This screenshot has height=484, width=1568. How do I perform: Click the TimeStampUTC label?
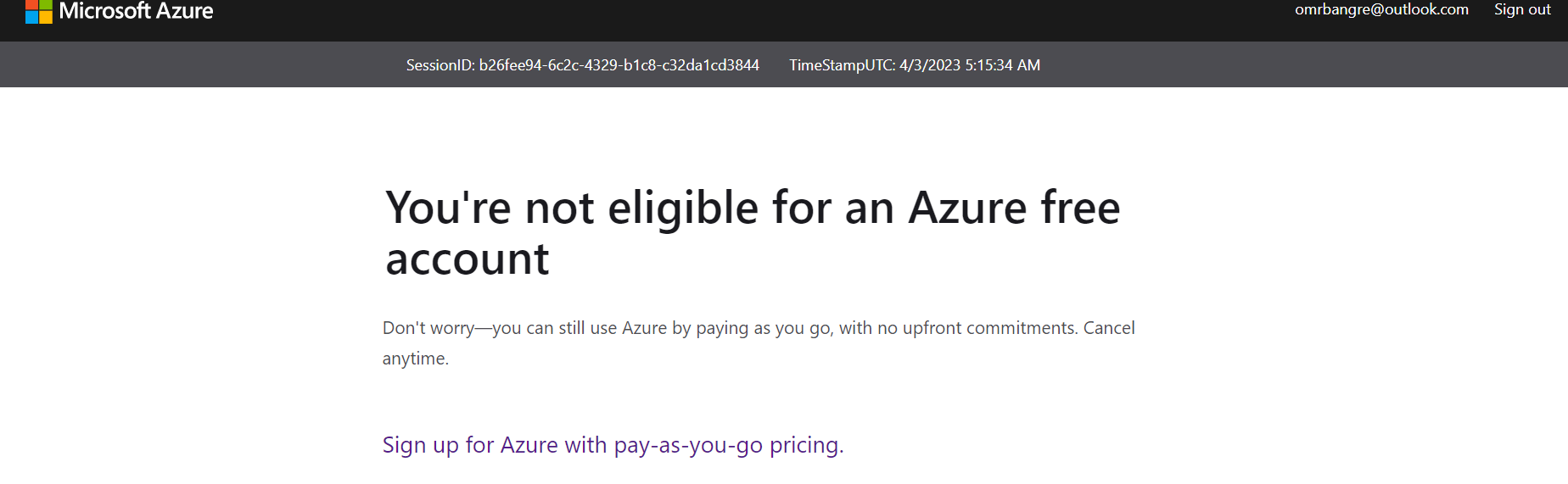click(841, 65)
